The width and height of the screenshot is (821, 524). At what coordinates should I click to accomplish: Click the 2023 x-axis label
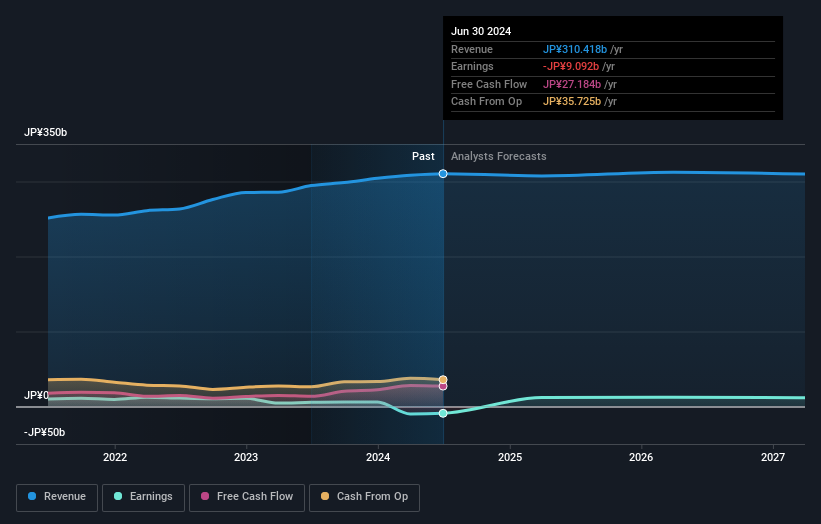click(246, 457)
